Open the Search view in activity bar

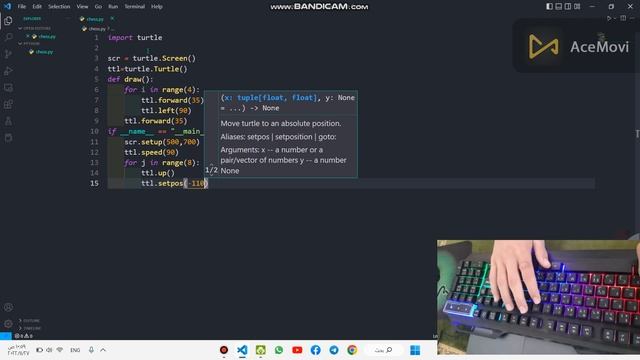pyautogui.click(x=8, y=37)
